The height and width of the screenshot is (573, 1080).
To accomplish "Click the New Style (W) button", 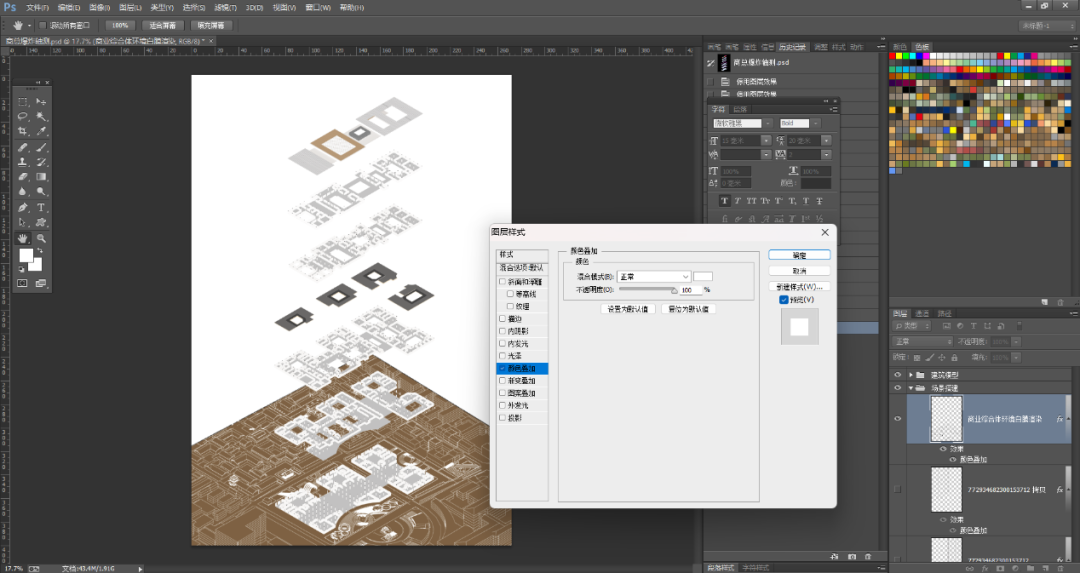I will pos(799,286).
